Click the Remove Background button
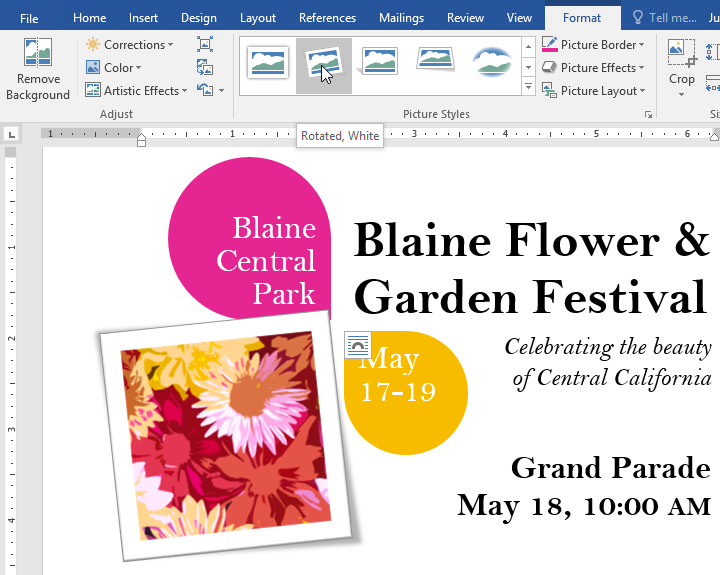Image resolution: width=720 pixels, height=575 pixels. pos(37,70)
